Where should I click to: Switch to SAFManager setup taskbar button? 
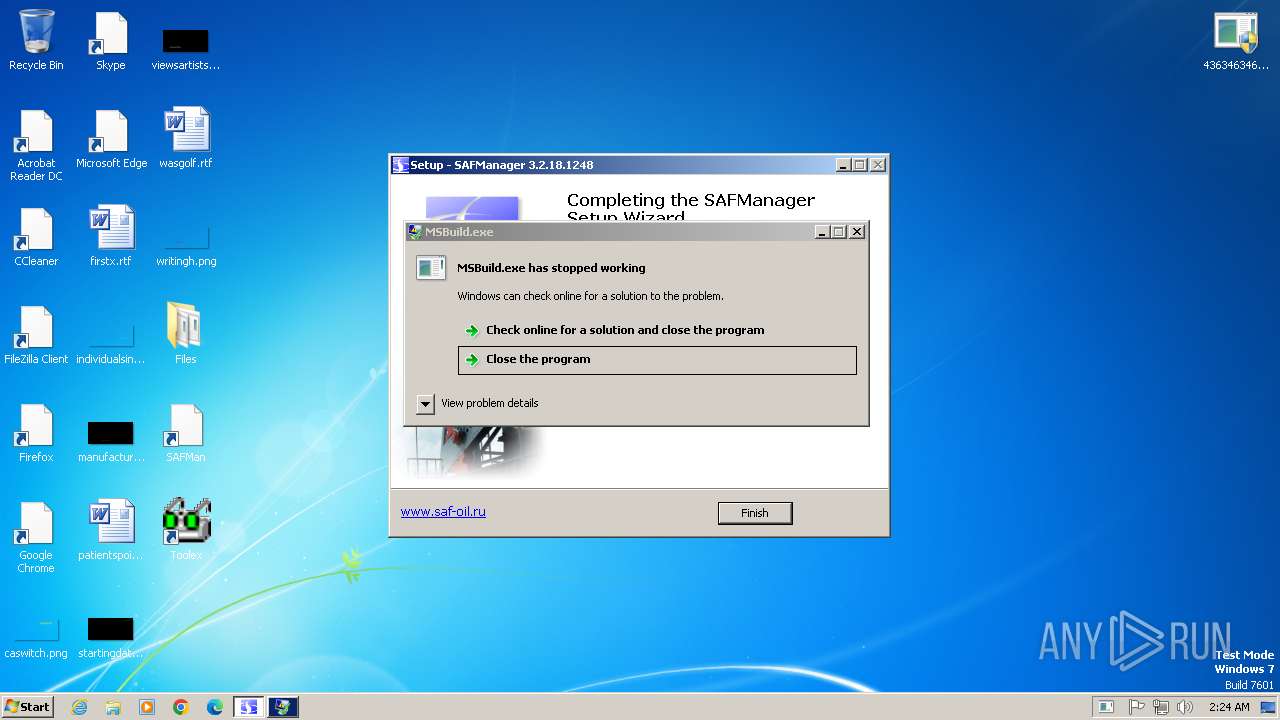(248, 707)
